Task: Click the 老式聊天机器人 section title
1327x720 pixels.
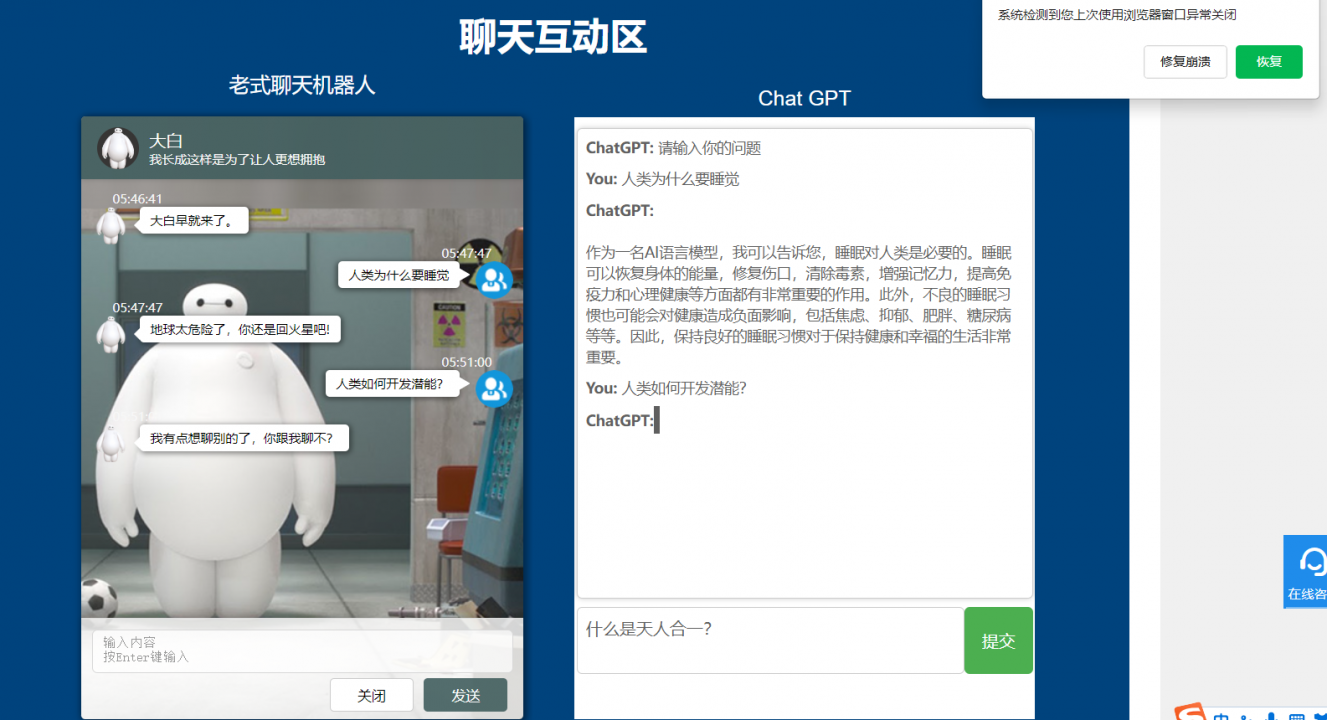Action: click(302, 85)
